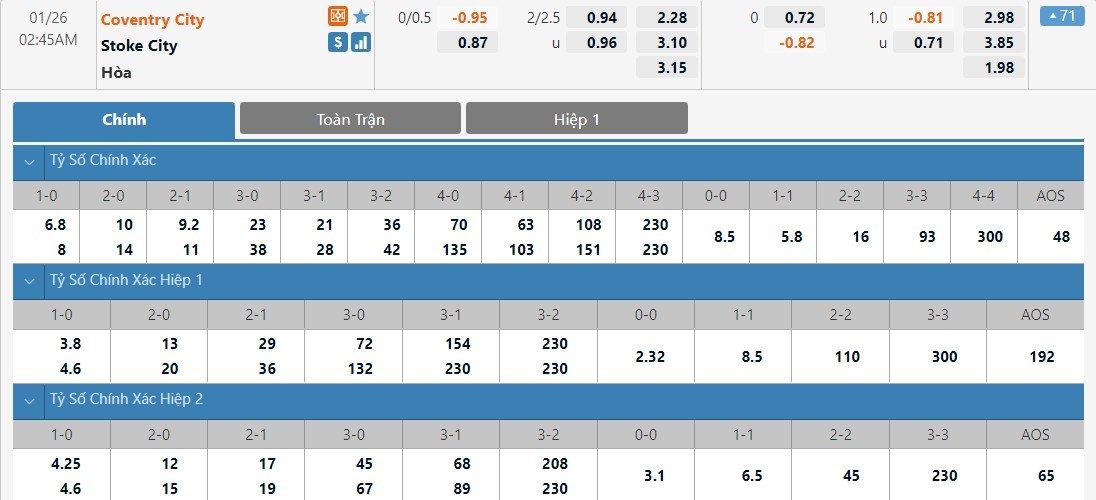Viewport: 1096px width, 500px height.
Task: Collapse Tỷ Số Chính Xác Hiệp 1 section
Action: tap(29, 280)
